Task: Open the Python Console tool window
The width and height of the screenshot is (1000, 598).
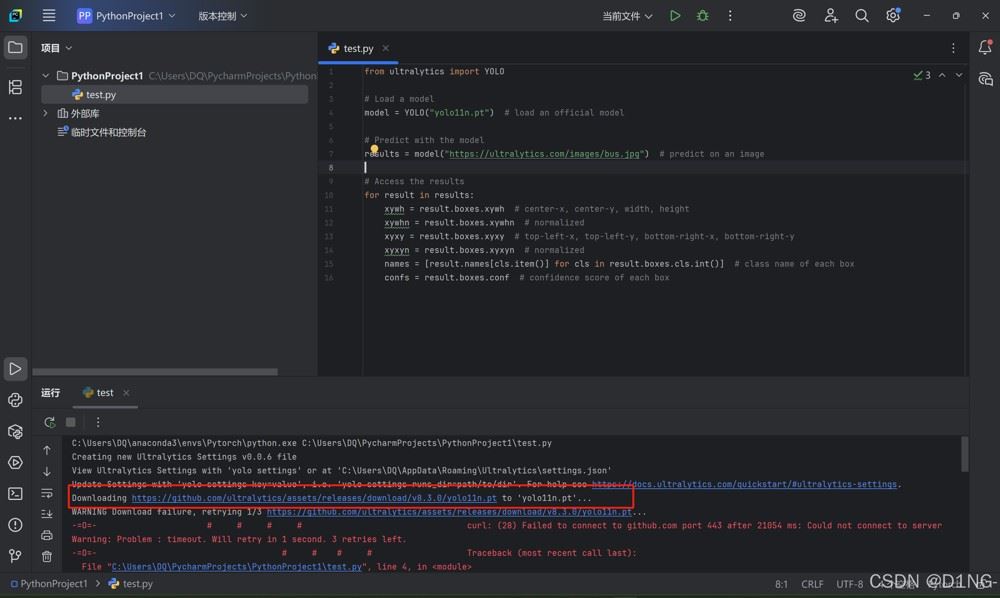Action: coord(15,400)
